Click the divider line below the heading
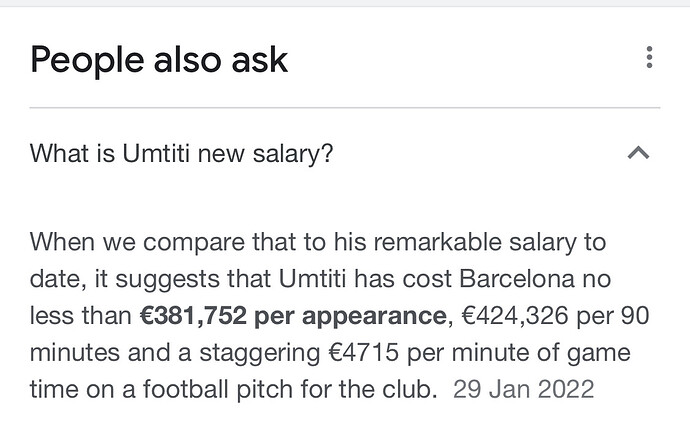Image resolution: width=690 pixels, height=428 pixels. (345, 107)
